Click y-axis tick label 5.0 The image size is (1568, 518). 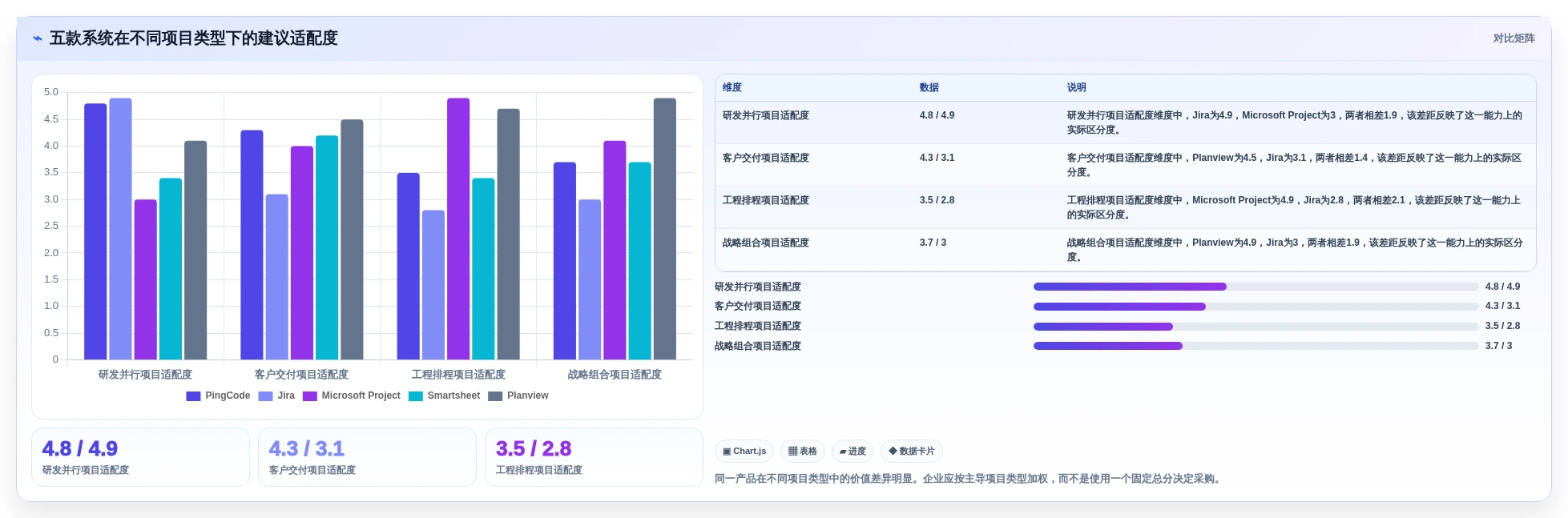point(51,92)
